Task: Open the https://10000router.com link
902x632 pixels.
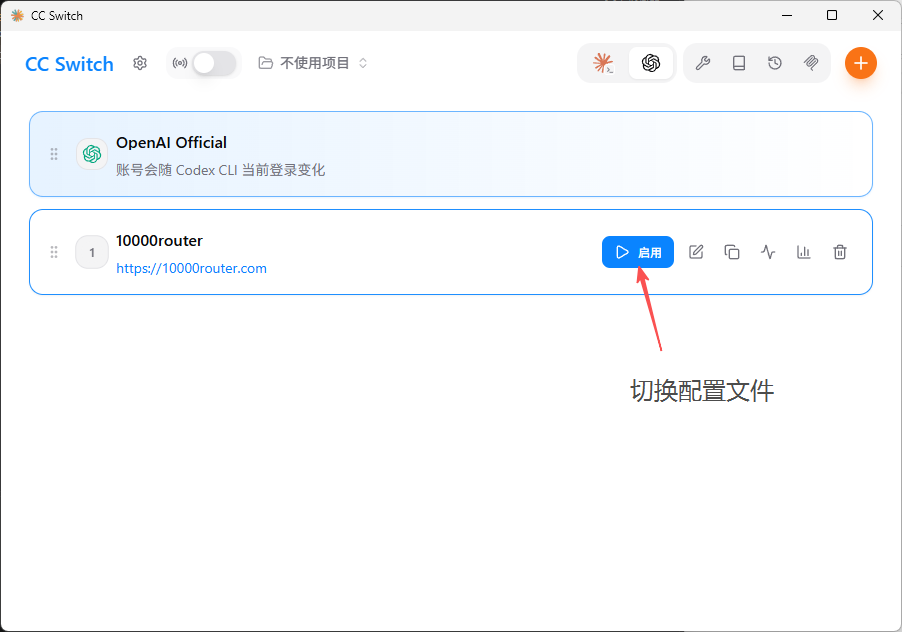Action: click(x=192, y=269)
